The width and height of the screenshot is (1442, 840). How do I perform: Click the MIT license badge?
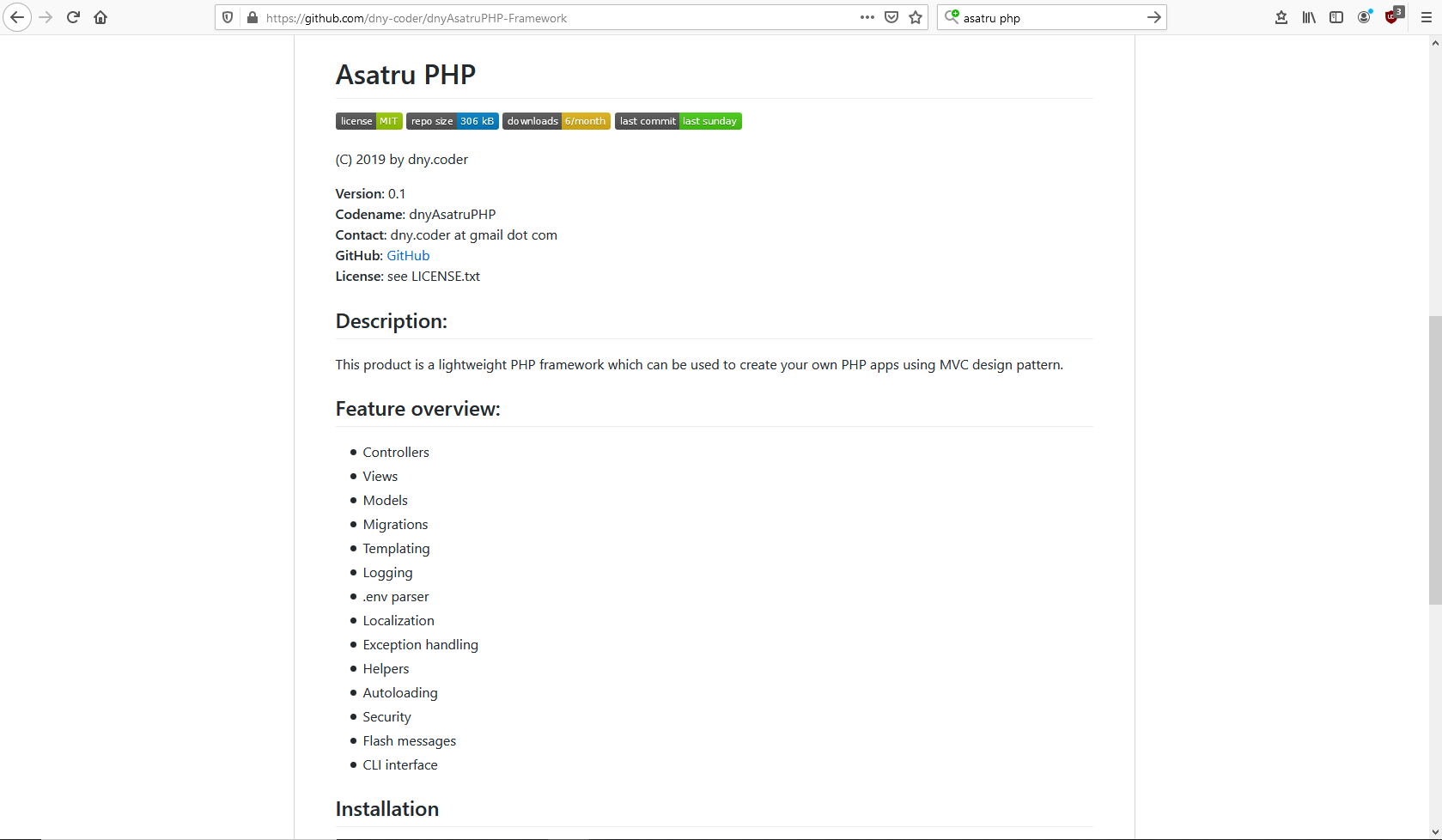click(368, 121)
